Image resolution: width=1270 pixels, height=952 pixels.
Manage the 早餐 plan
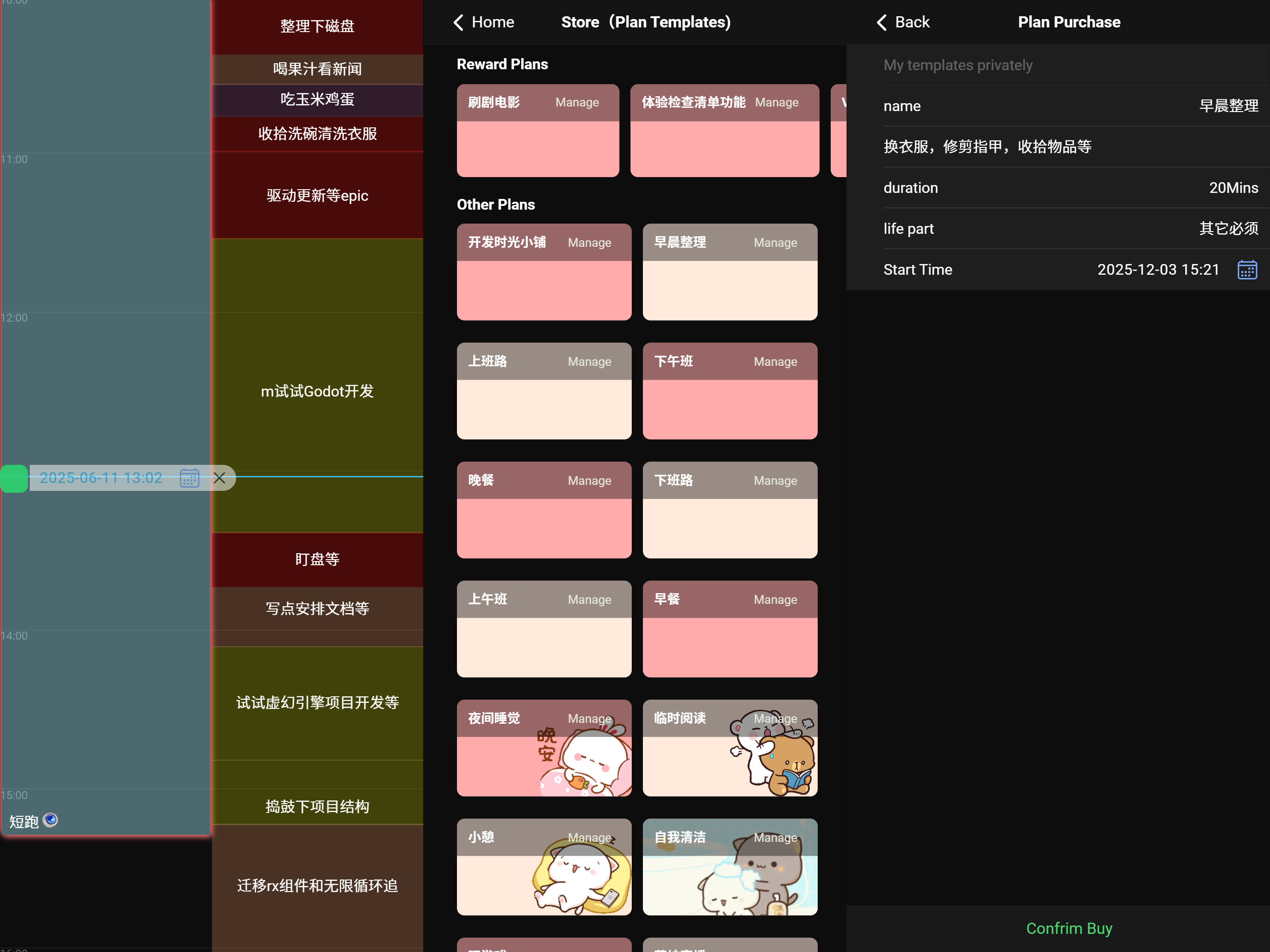[776, 600]
